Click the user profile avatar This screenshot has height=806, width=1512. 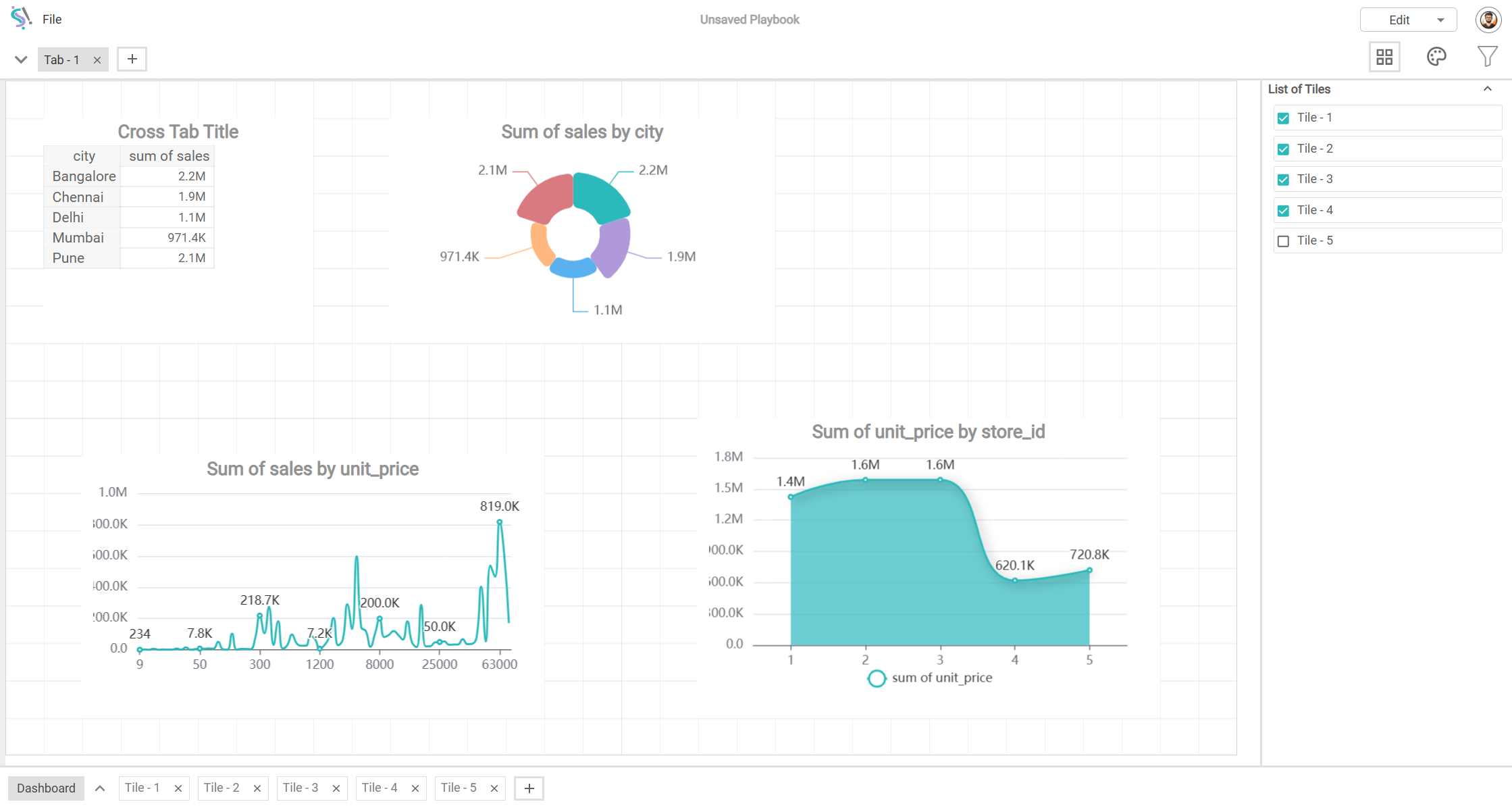pos(1488,20)
